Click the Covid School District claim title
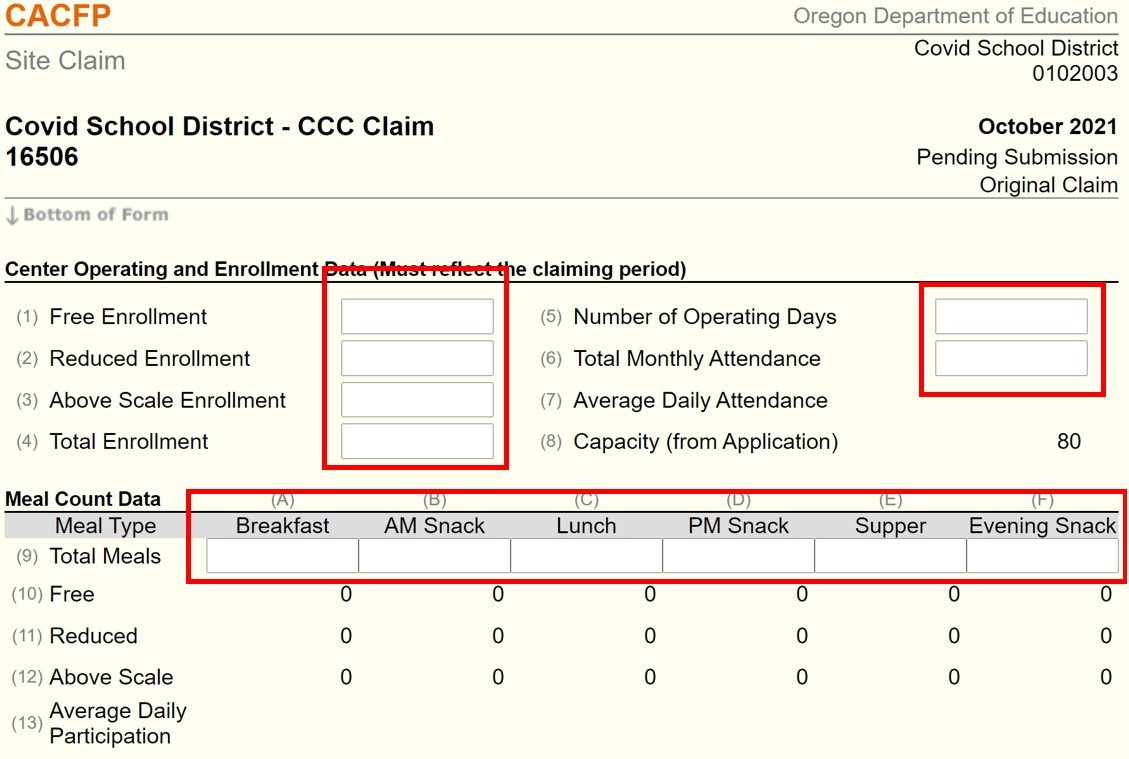 pyautogui.click(x=219, y=126)
